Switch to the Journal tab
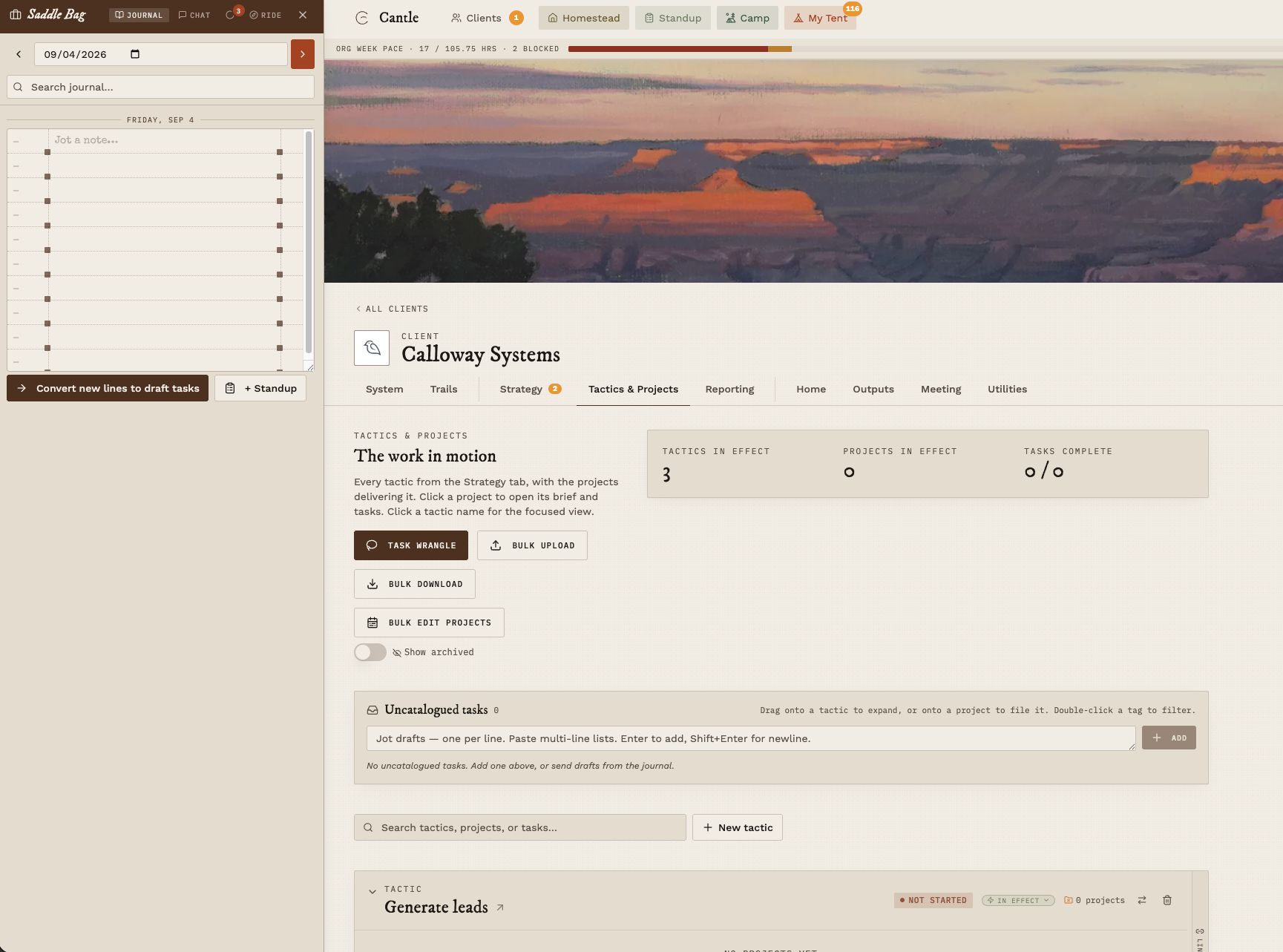Screen dimensions: 1283x952 point(139,15)
